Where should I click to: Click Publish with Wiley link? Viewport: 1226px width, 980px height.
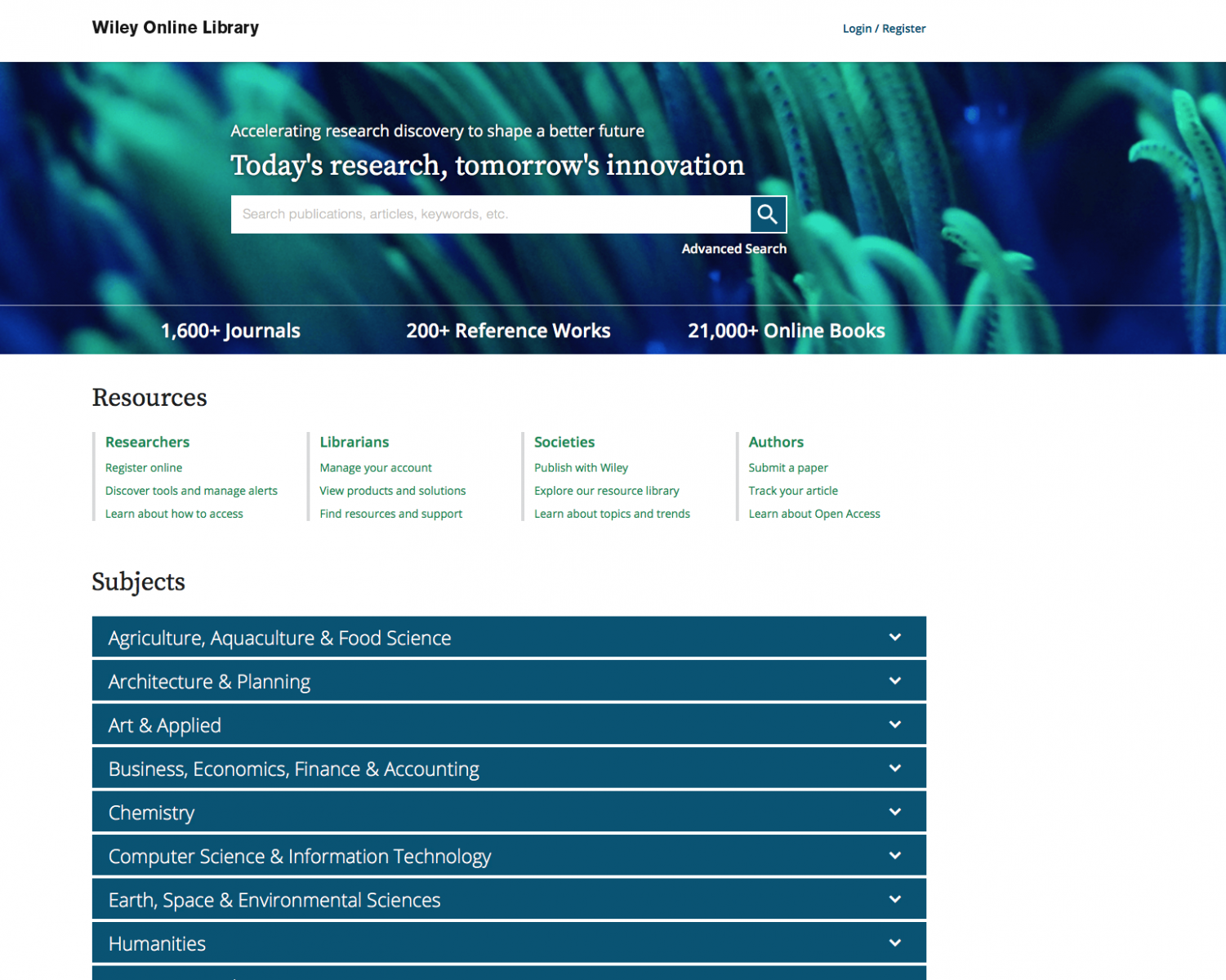click(x=581, y=468)
